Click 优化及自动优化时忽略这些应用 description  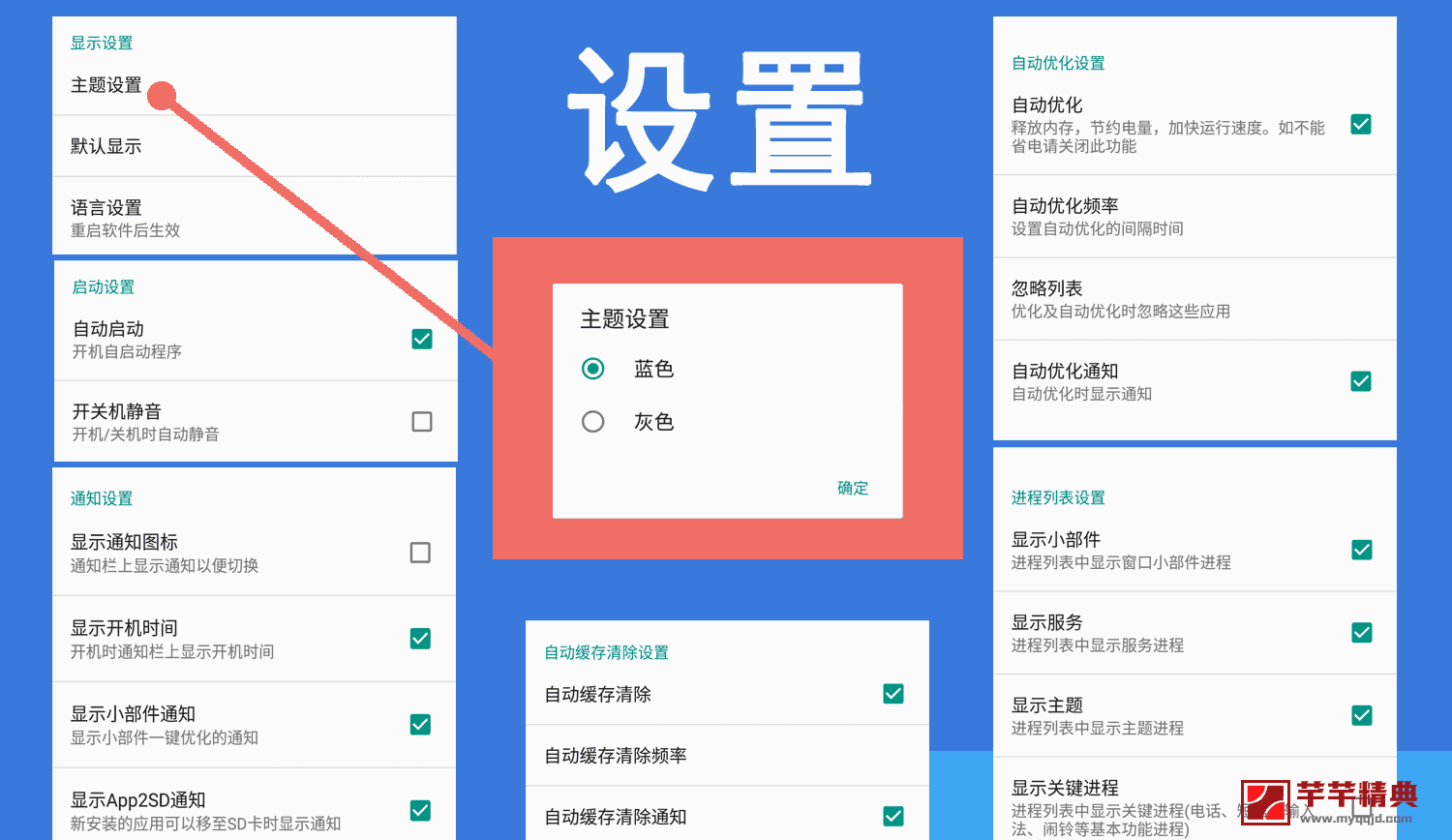point(1121,312)
